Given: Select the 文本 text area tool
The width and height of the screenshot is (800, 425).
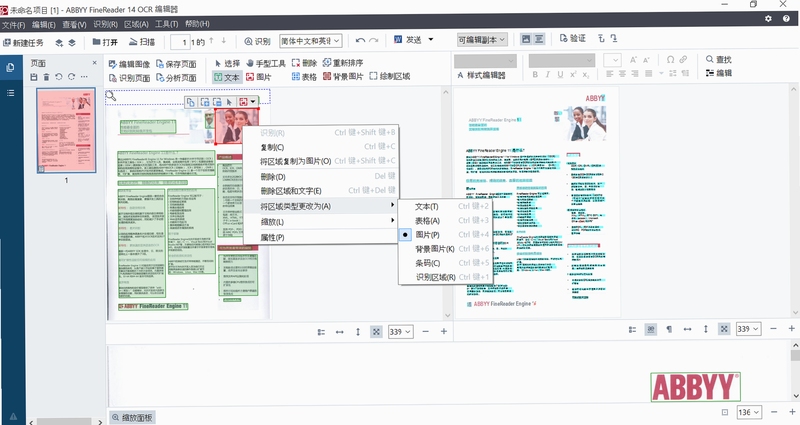Looking at the screenshot, I should [x=227, y=77].
